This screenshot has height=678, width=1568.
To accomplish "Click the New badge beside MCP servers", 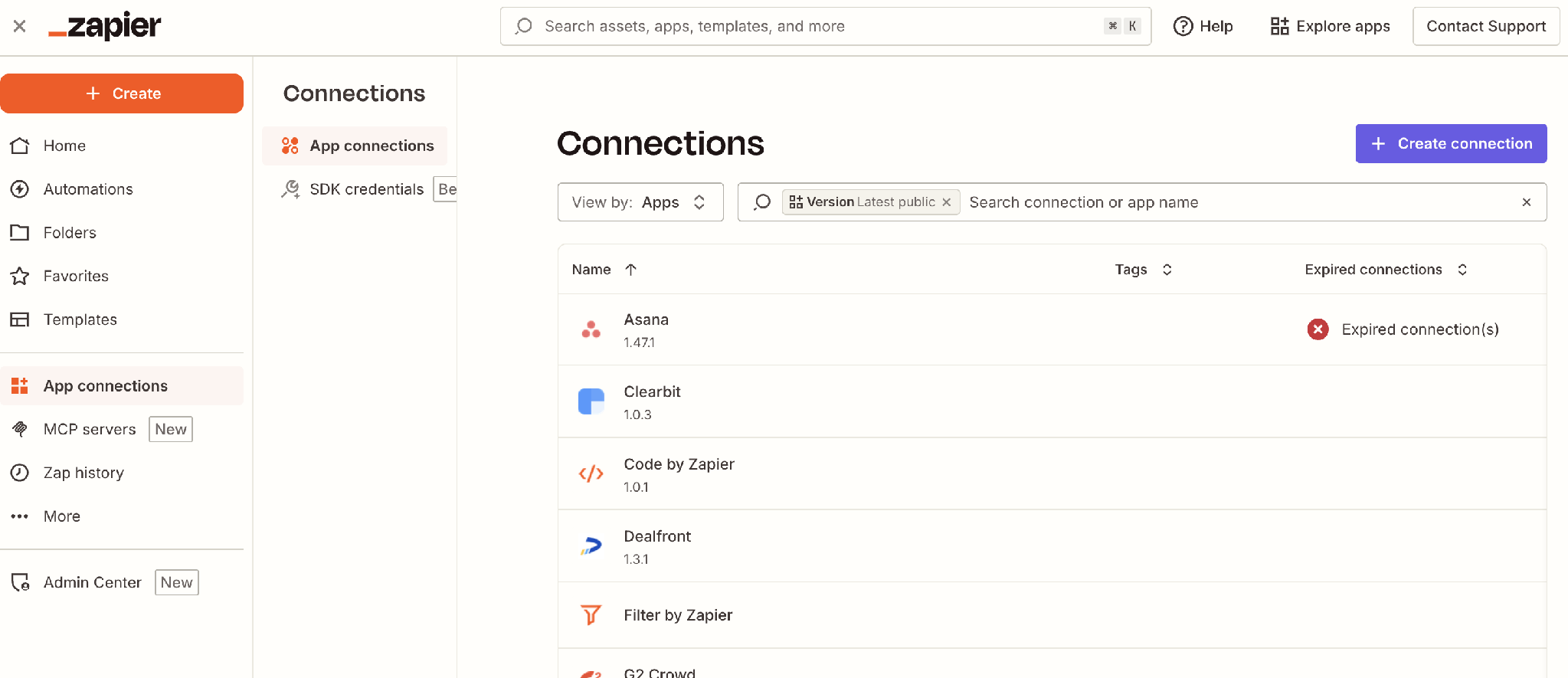I will (x=171, y=429).
